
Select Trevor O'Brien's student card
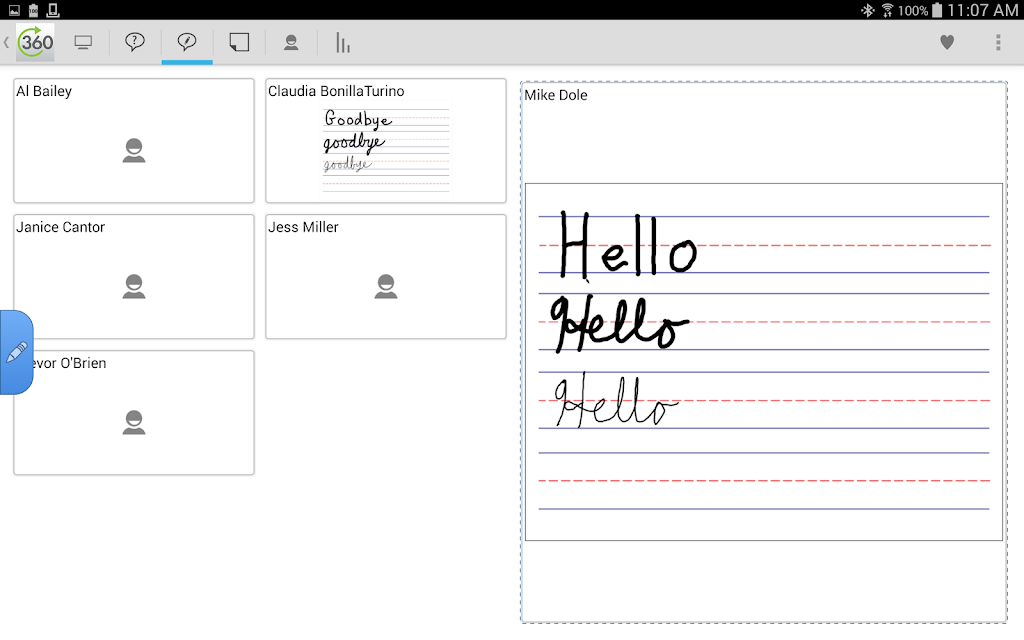(134, 412)
